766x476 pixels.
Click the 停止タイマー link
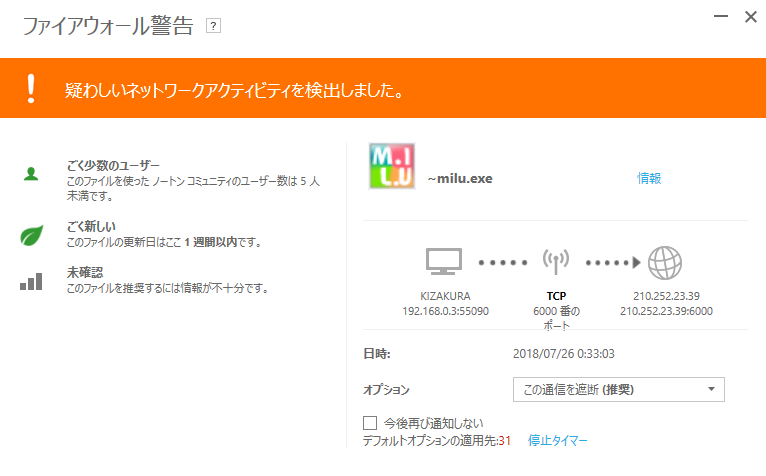(557, 440)
